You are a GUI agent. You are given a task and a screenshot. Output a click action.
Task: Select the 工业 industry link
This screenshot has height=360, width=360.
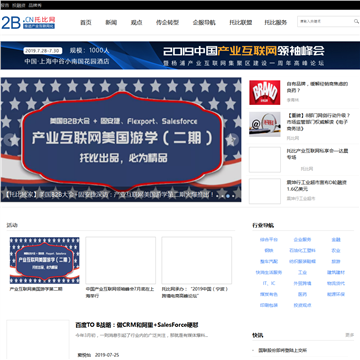point(302,272)
